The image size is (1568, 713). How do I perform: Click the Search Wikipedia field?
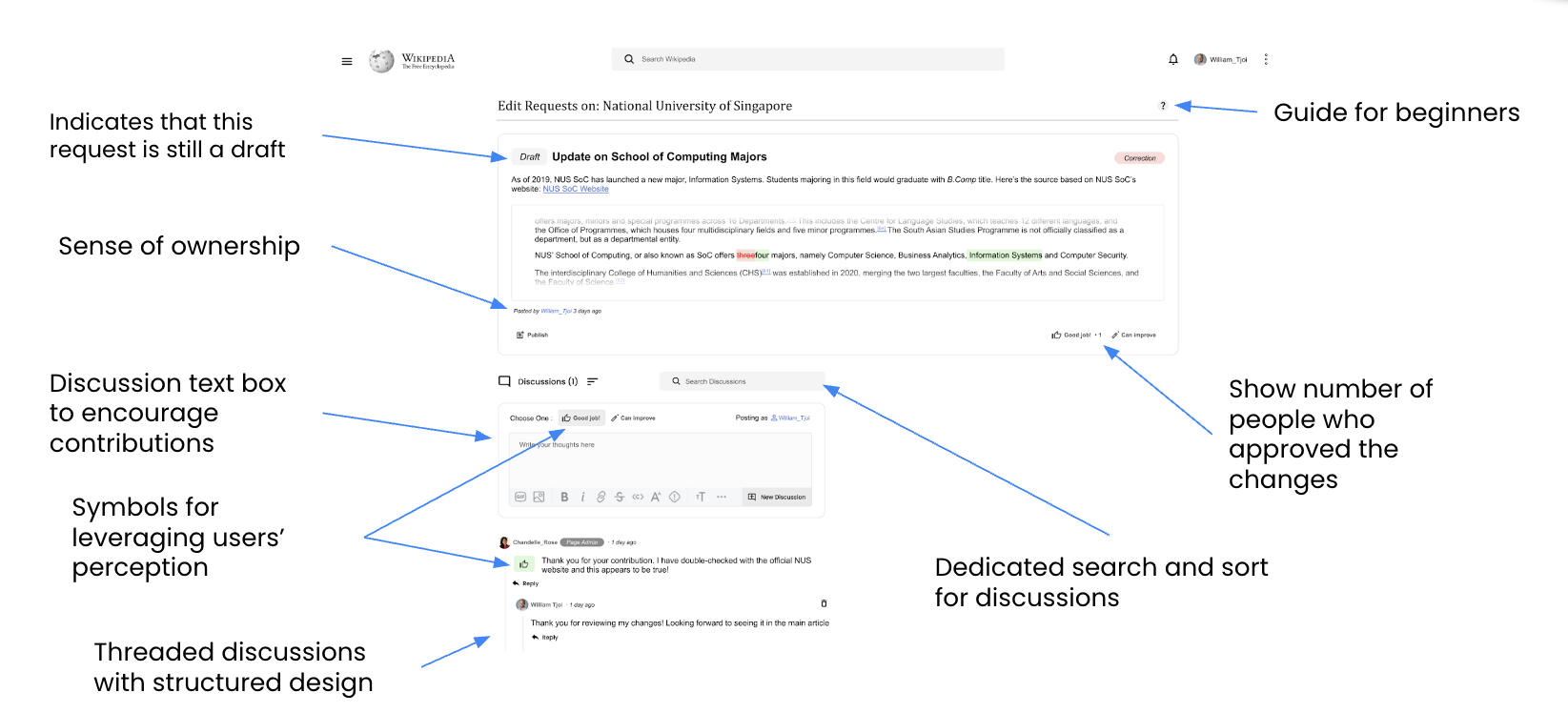pos(807,59)
